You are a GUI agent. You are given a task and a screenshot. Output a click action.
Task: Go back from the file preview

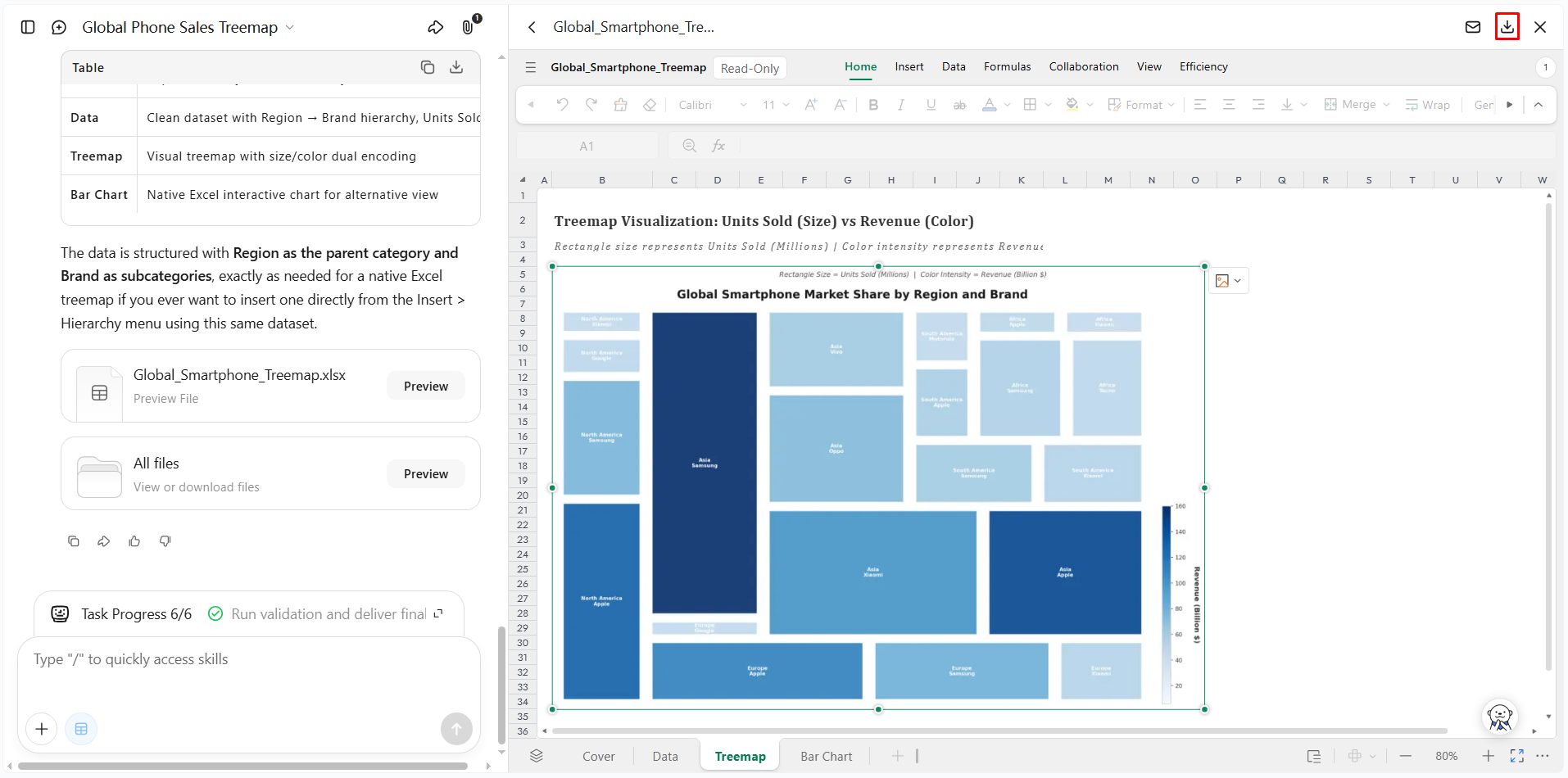point(532,27)
